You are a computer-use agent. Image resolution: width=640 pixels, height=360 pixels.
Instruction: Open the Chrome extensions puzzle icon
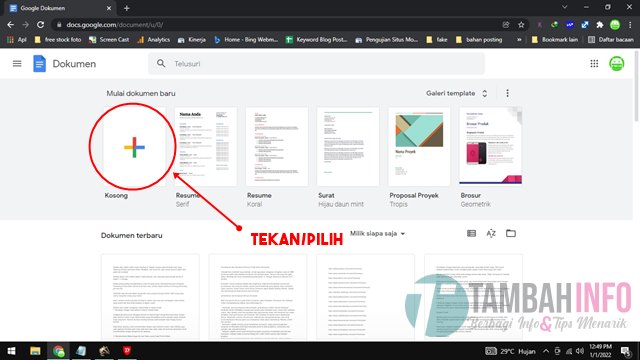[x=600, y=25]
